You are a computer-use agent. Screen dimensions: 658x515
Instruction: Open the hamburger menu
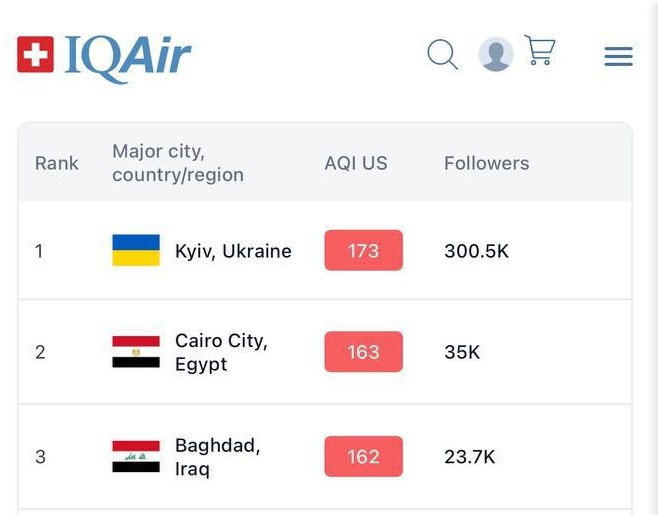click(618, 56)
